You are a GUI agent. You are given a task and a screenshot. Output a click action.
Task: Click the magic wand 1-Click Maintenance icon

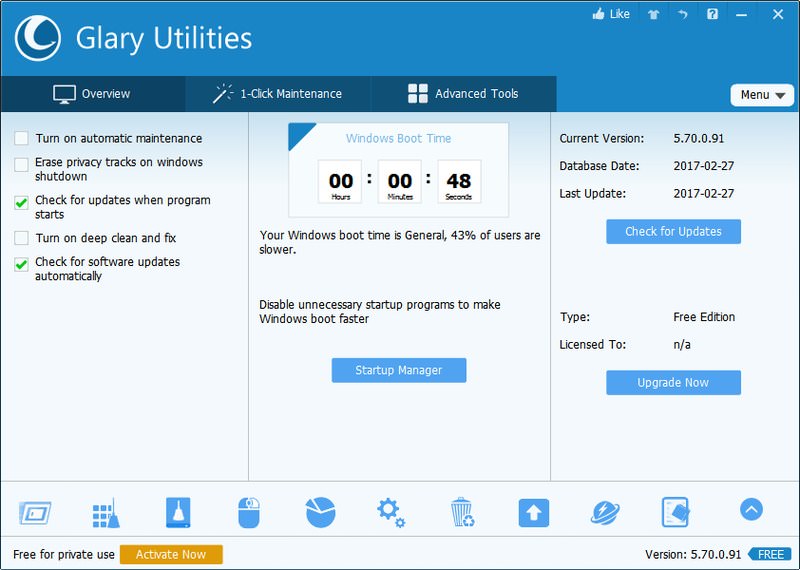pyautogui.click(x=223, y=94)
